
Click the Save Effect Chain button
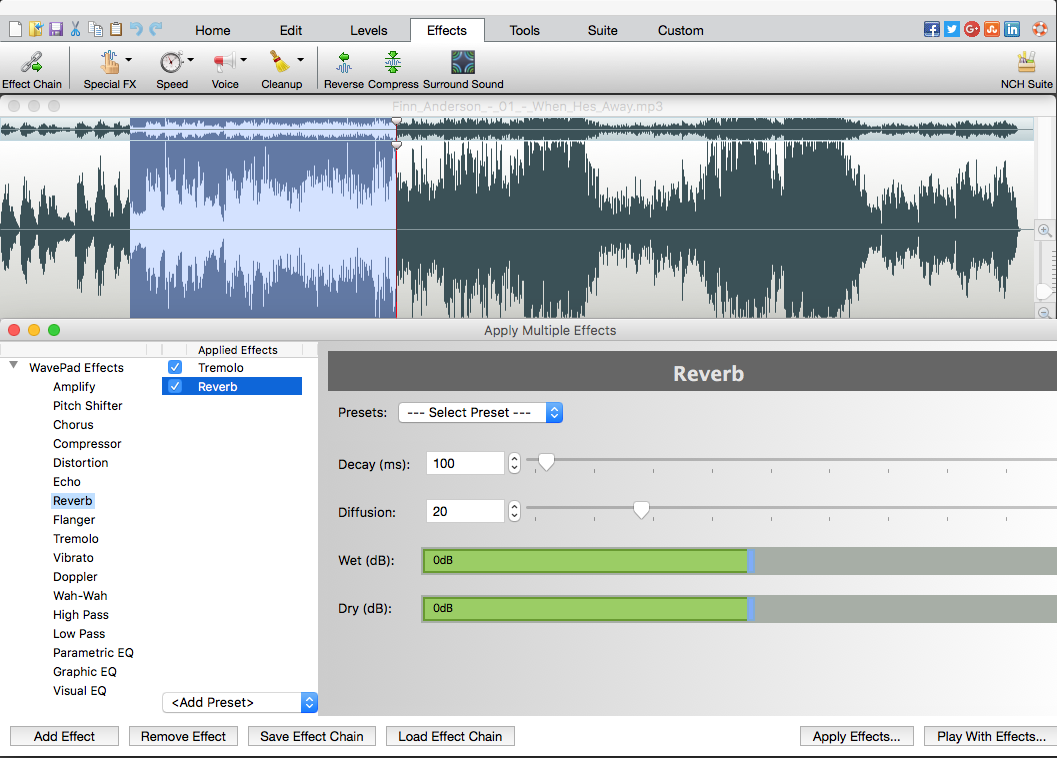311,736
